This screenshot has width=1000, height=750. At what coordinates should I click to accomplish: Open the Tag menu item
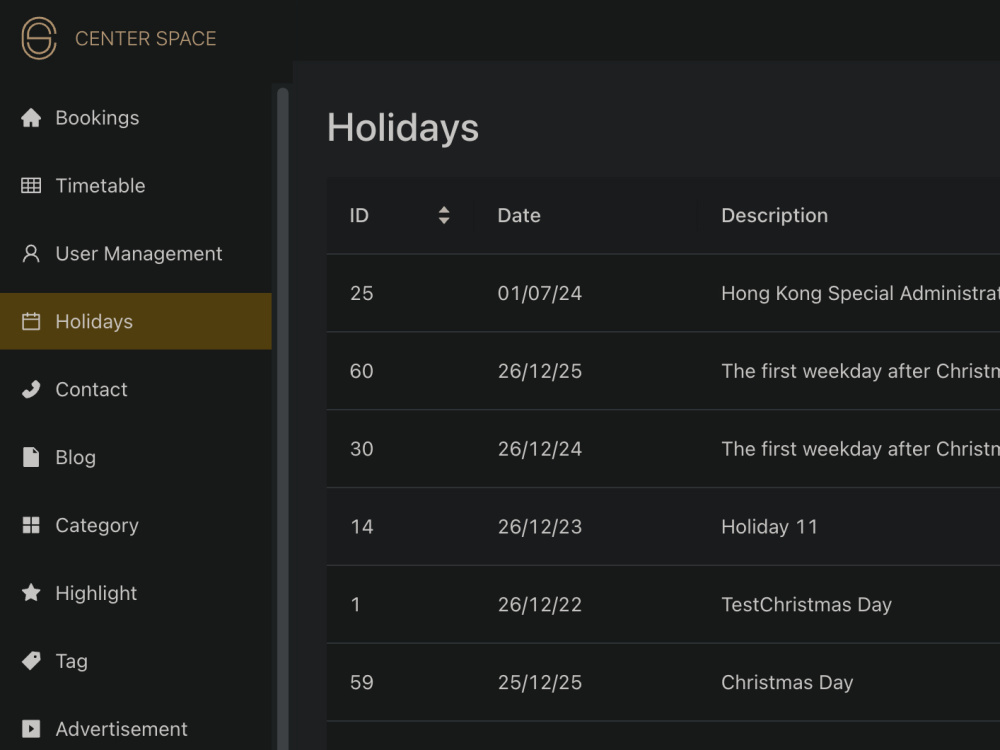tap(136, 661)
